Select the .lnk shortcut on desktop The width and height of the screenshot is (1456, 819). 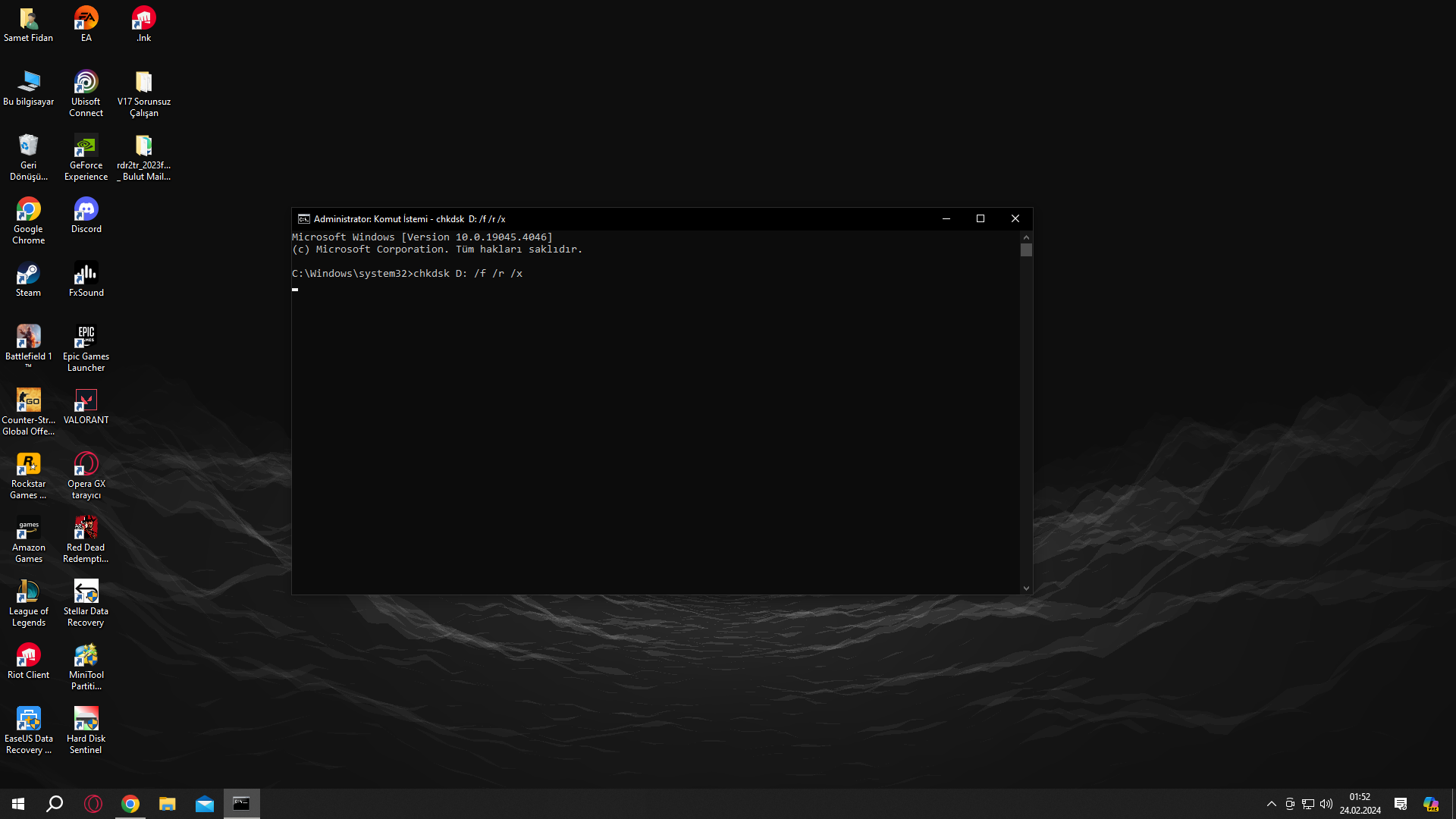[x=143, y=24]
